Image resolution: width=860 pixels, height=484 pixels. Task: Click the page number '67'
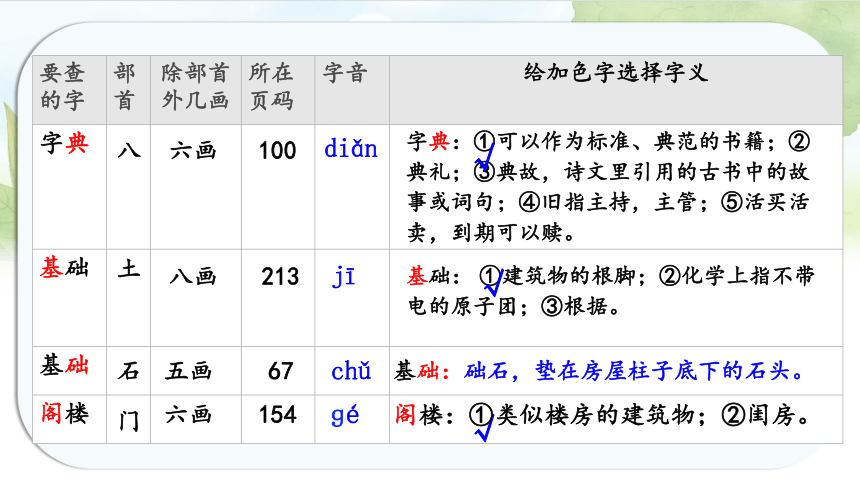click(280, 372)
